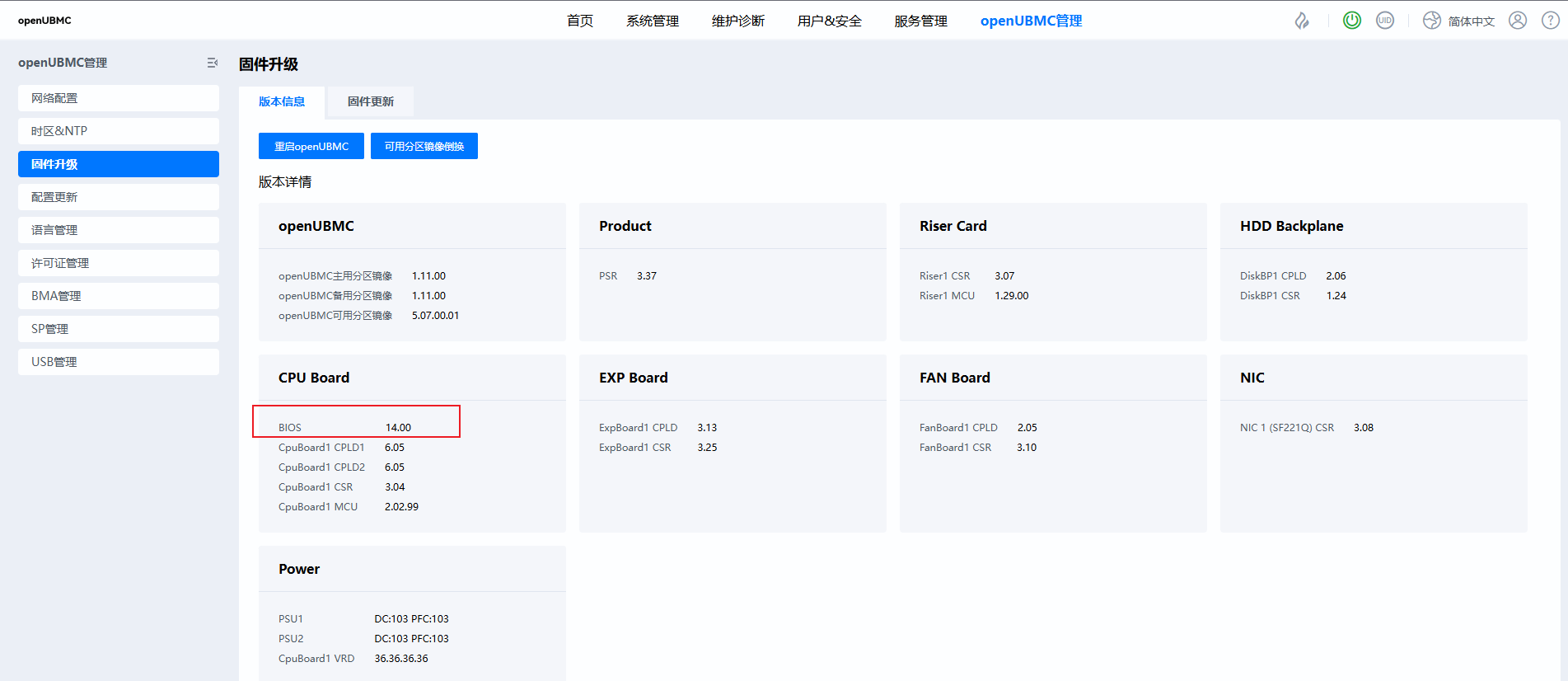Collapse the sidebar with the menu fold icon
The height and width of the screenshot is (681, 1568).
212,63
